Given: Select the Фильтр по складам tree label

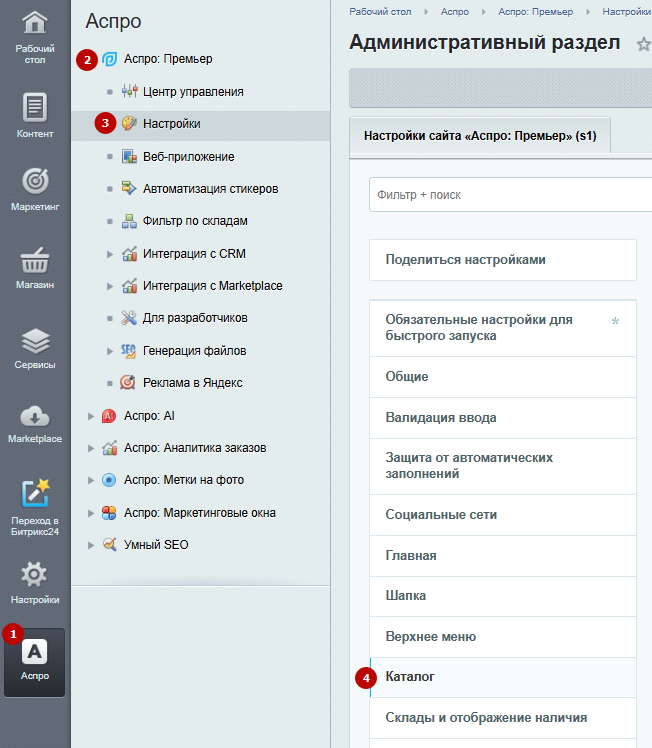Looking at the screenshot, I should pos(195,221).
